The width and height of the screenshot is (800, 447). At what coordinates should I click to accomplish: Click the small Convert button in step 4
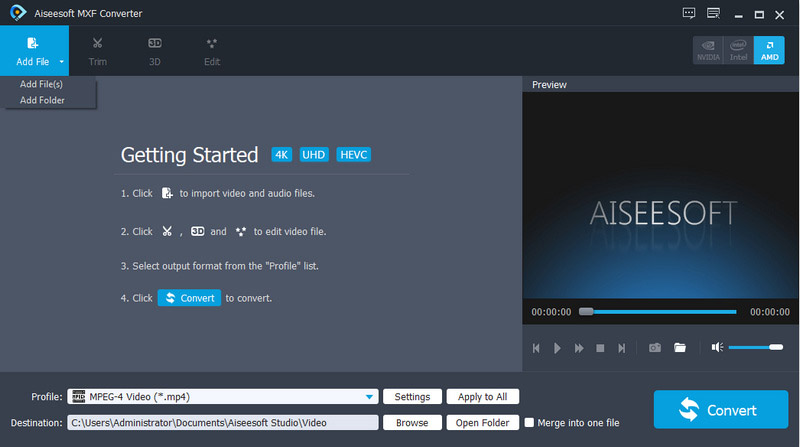tap(189, 298)
